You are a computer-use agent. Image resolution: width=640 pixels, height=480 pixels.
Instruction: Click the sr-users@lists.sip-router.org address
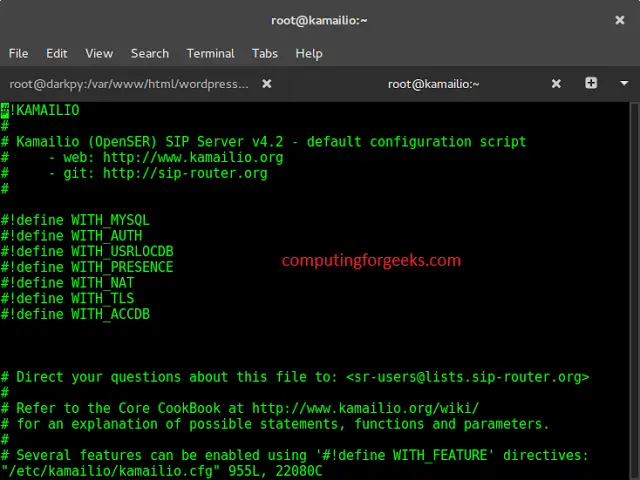(468, 377)
